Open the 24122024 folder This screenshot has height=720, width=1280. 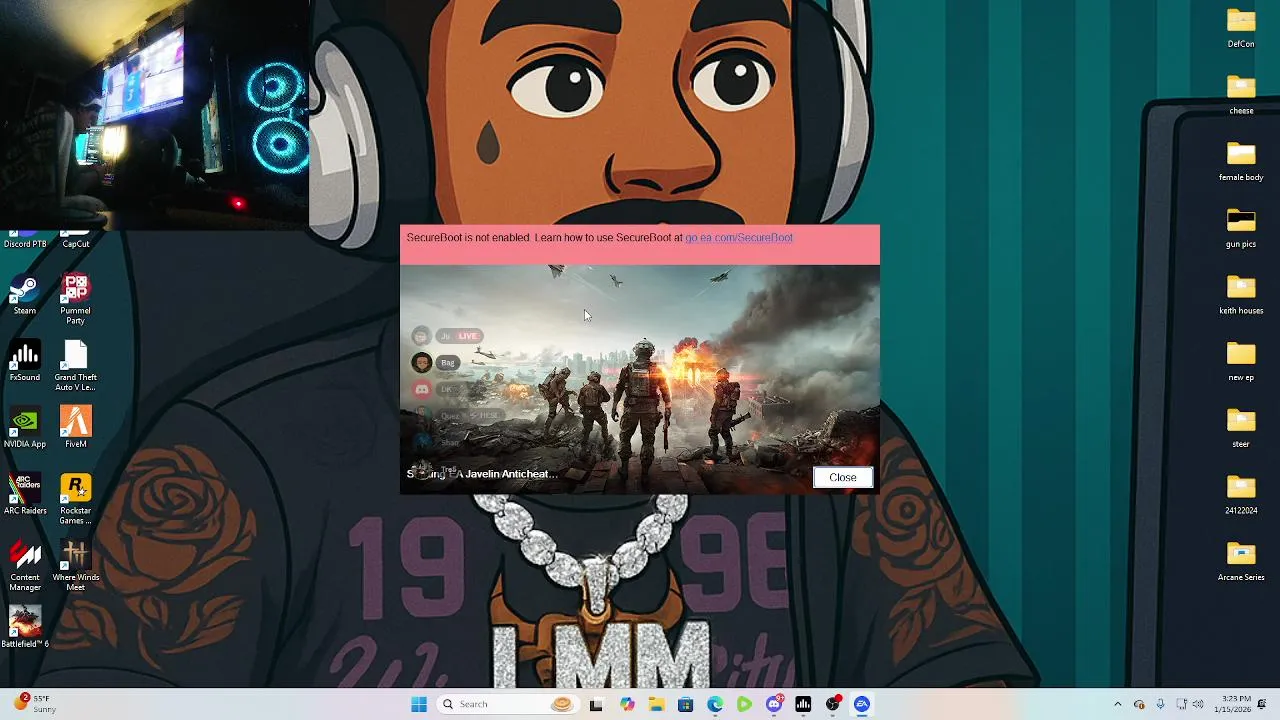[x=1241, y=496]
